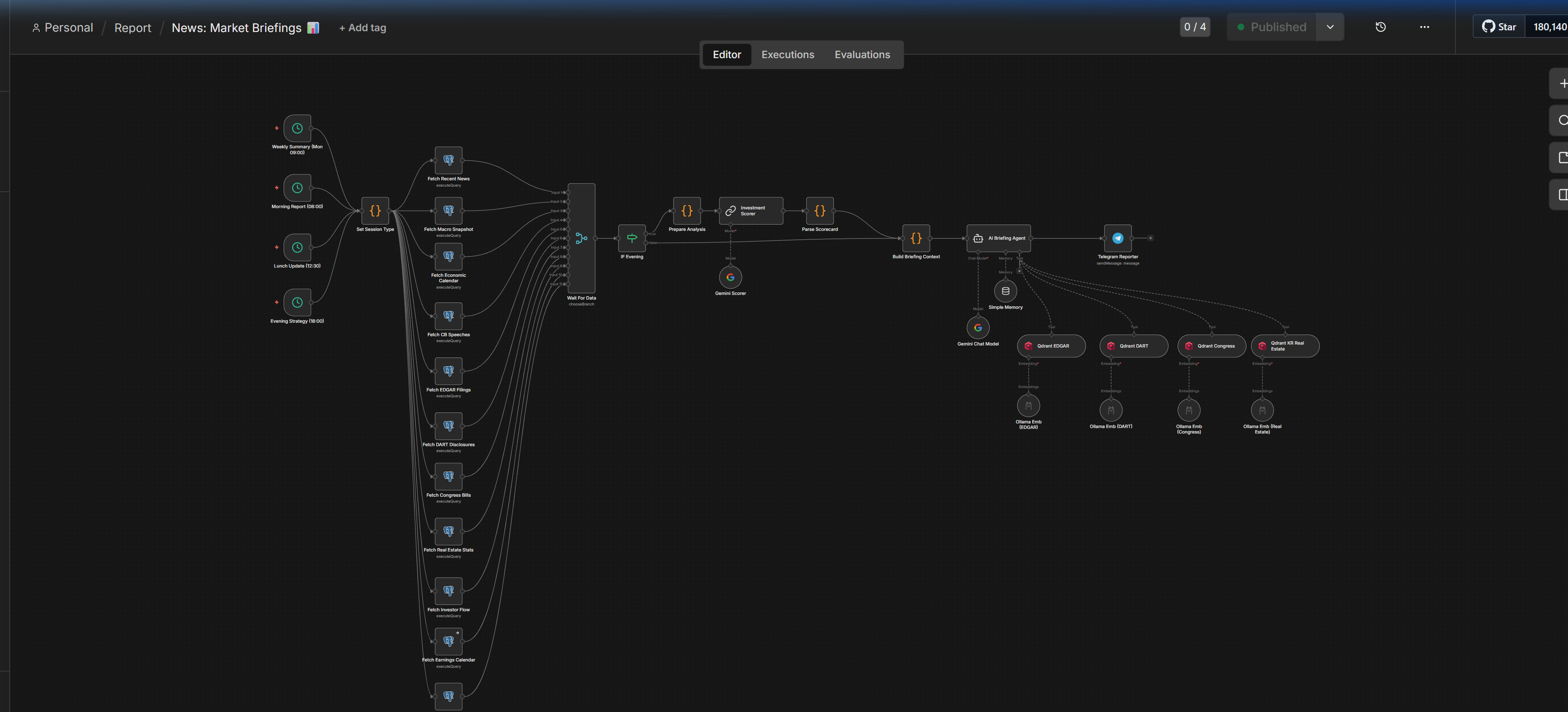Open the AI Briefing Agent node
The width and height of the screenshot is (1568, 712).
pos(998,238)
